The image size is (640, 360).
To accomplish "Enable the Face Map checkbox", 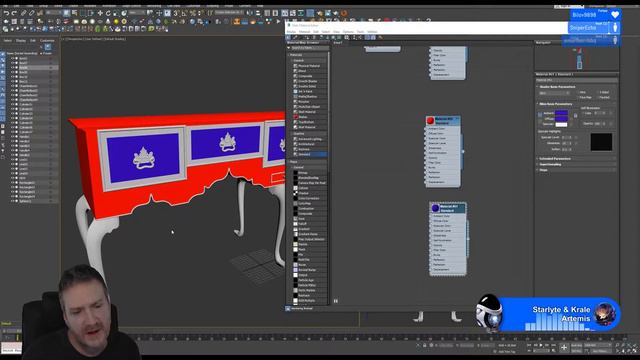I will [578, 98].
